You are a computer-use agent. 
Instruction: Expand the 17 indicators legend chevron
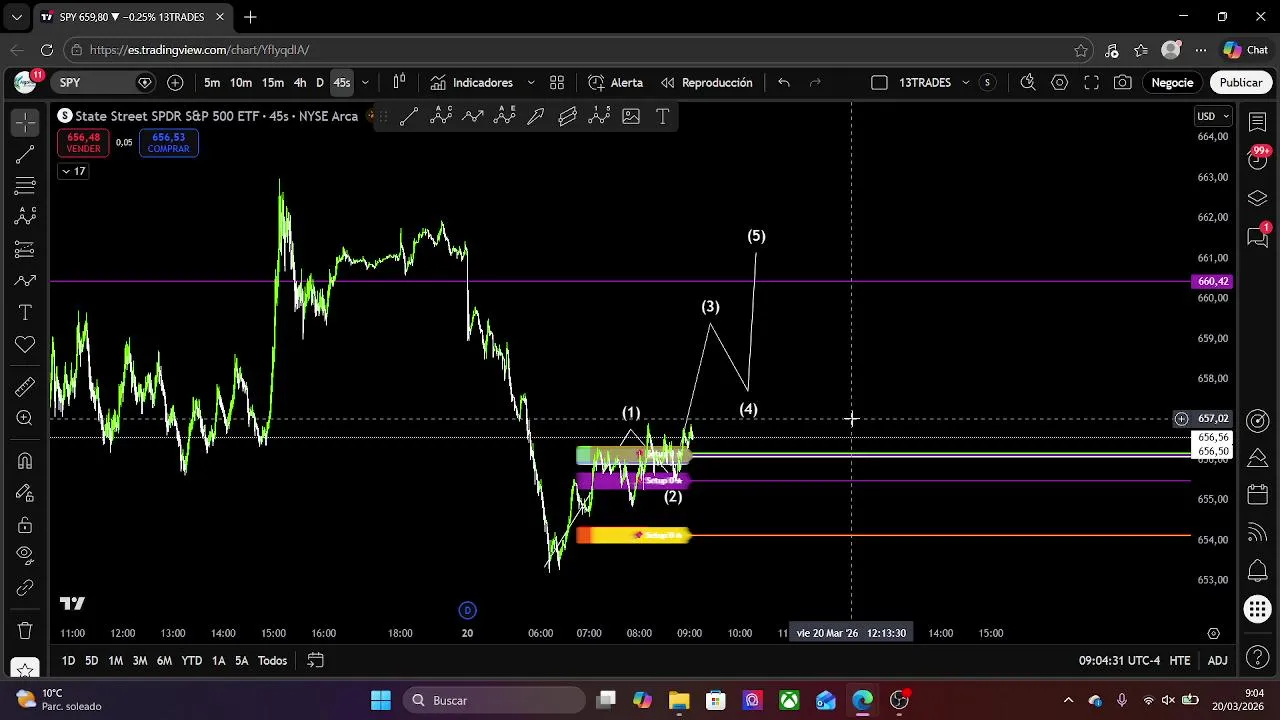(73, 171)
